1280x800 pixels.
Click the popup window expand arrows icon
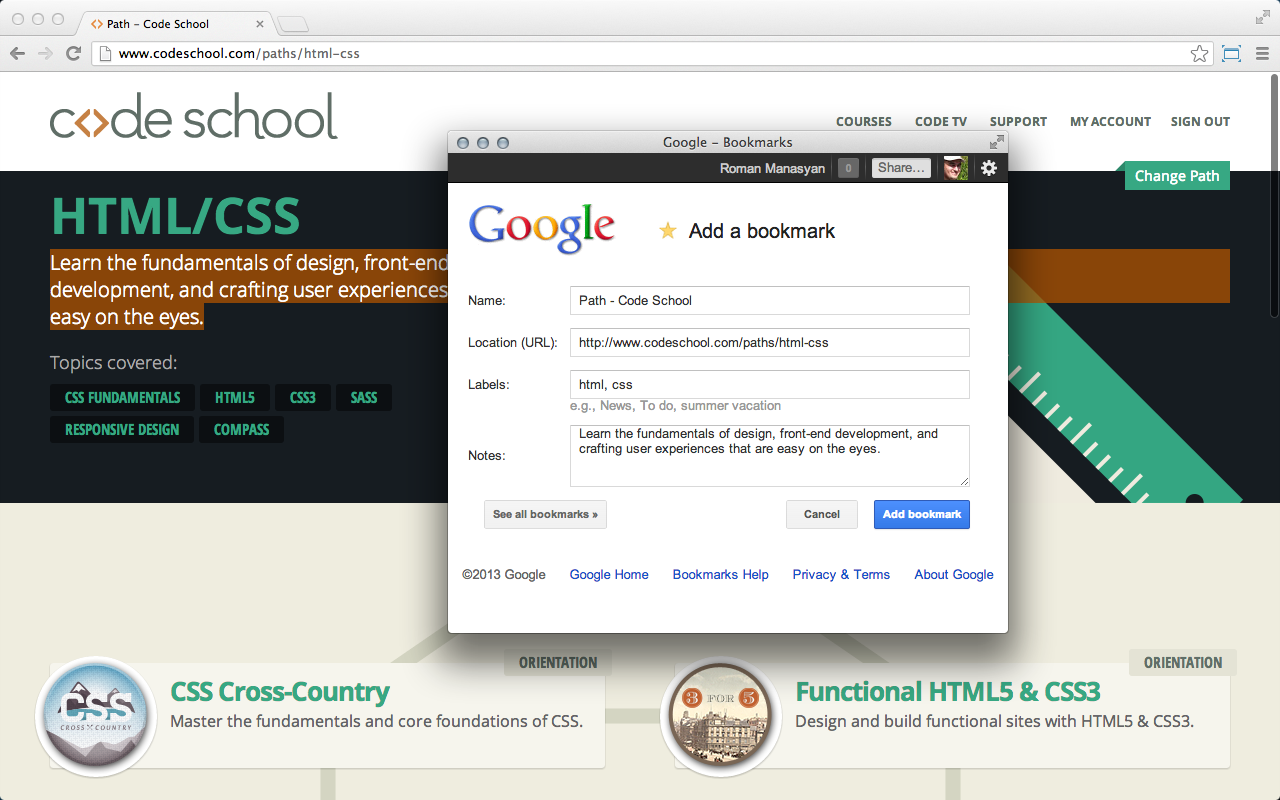tap(996, 142)
